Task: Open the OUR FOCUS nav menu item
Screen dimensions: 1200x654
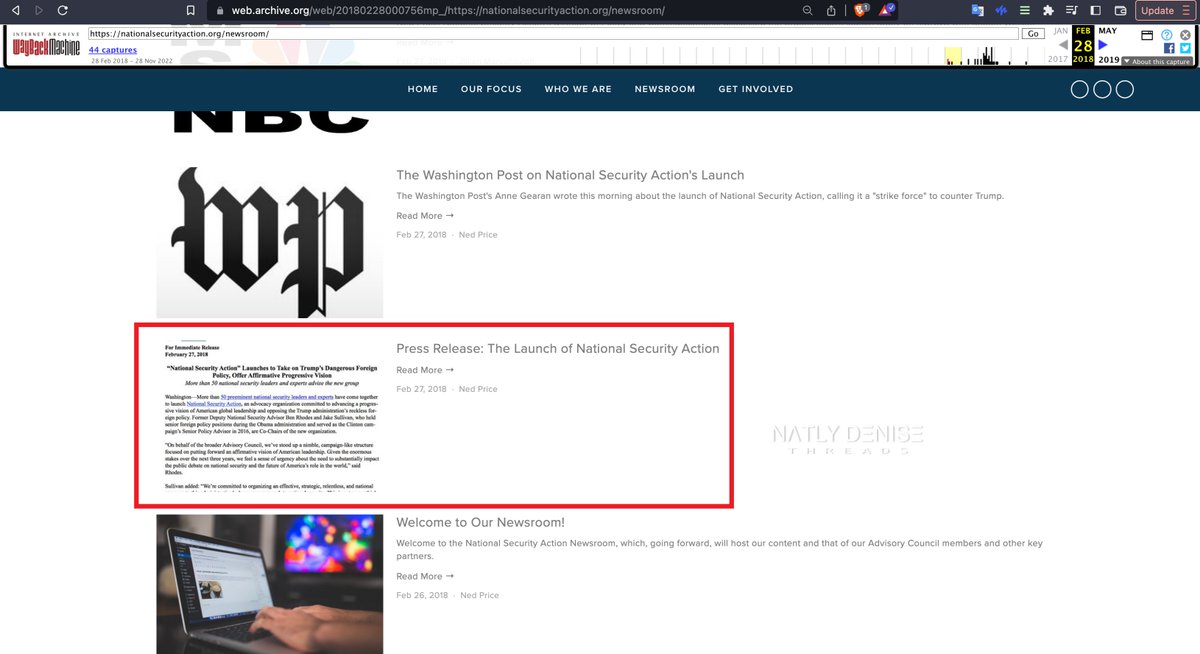Action: (491, 89)
